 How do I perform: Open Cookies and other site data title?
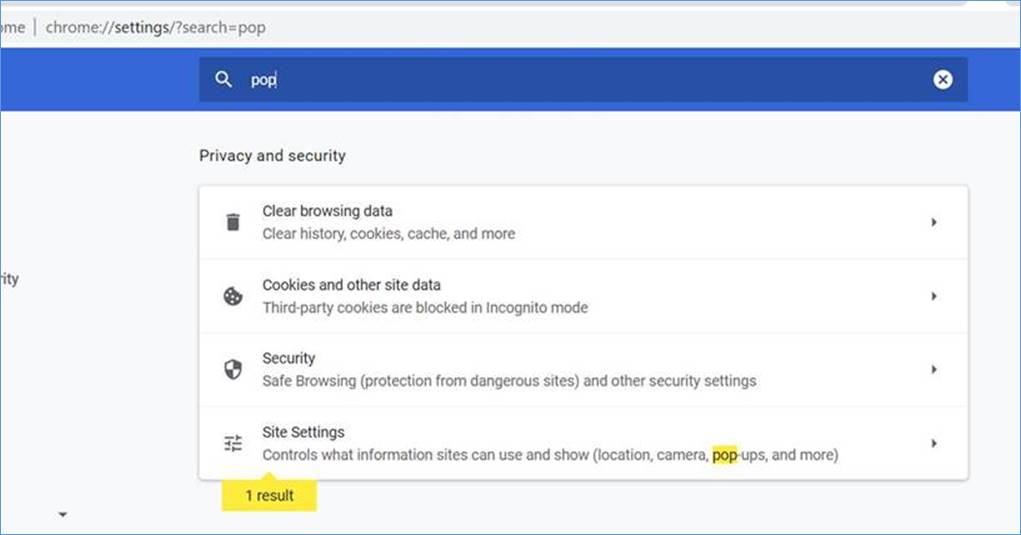pyautogui.click(x=351, y=285)
